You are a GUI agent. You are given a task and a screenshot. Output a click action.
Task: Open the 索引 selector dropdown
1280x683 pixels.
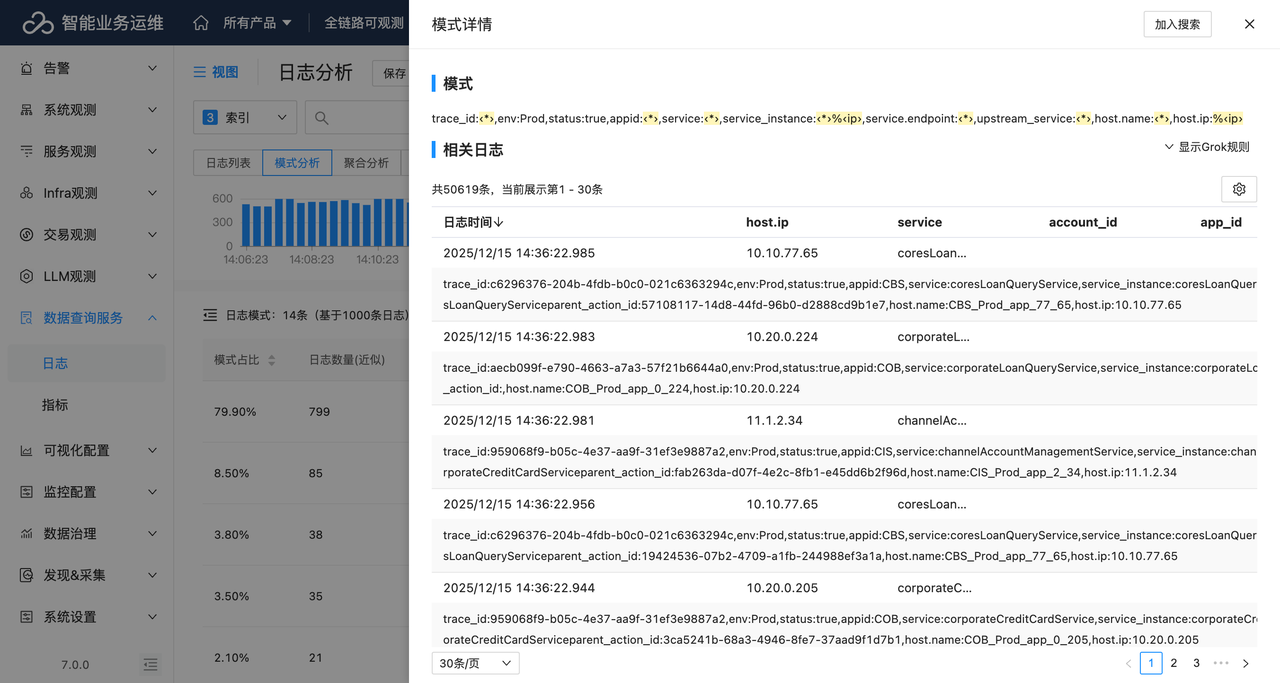245,118
